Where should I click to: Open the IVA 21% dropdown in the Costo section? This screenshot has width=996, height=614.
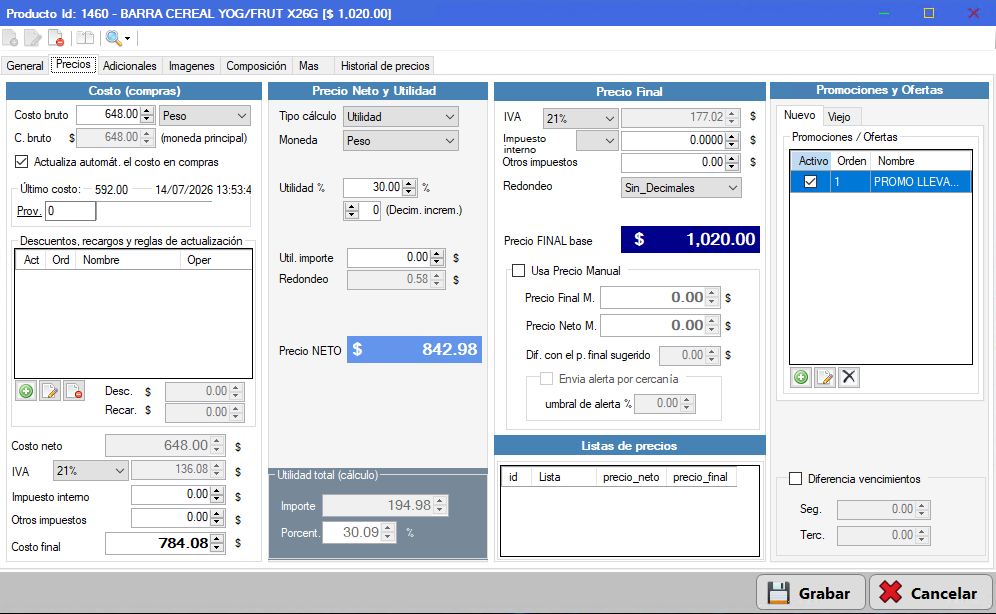click(x=91, y=471)
